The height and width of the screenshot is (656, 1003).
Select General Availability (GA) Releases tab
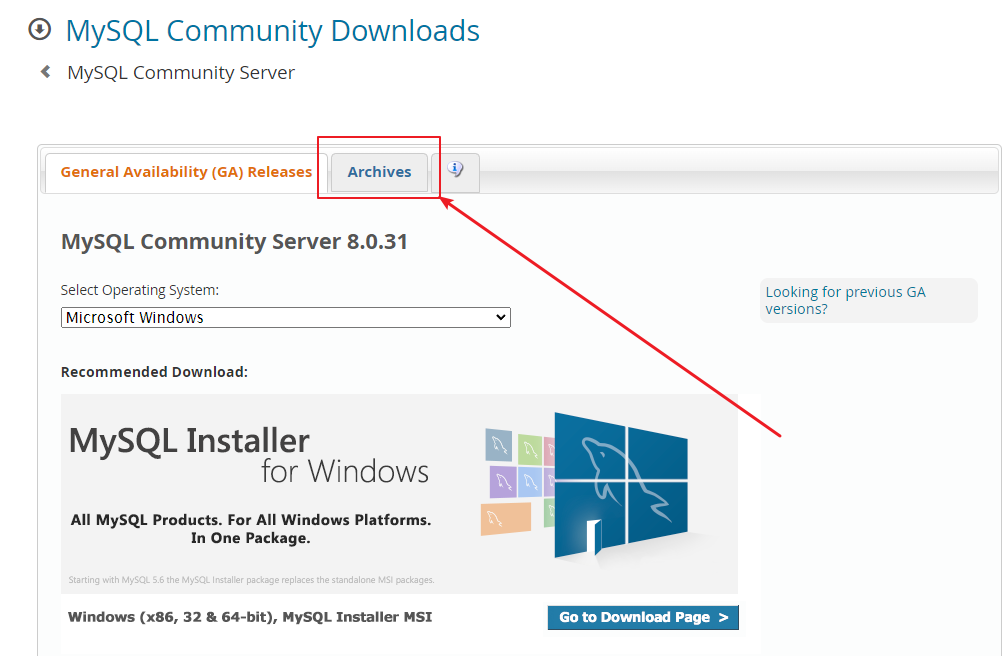[186, 172]
